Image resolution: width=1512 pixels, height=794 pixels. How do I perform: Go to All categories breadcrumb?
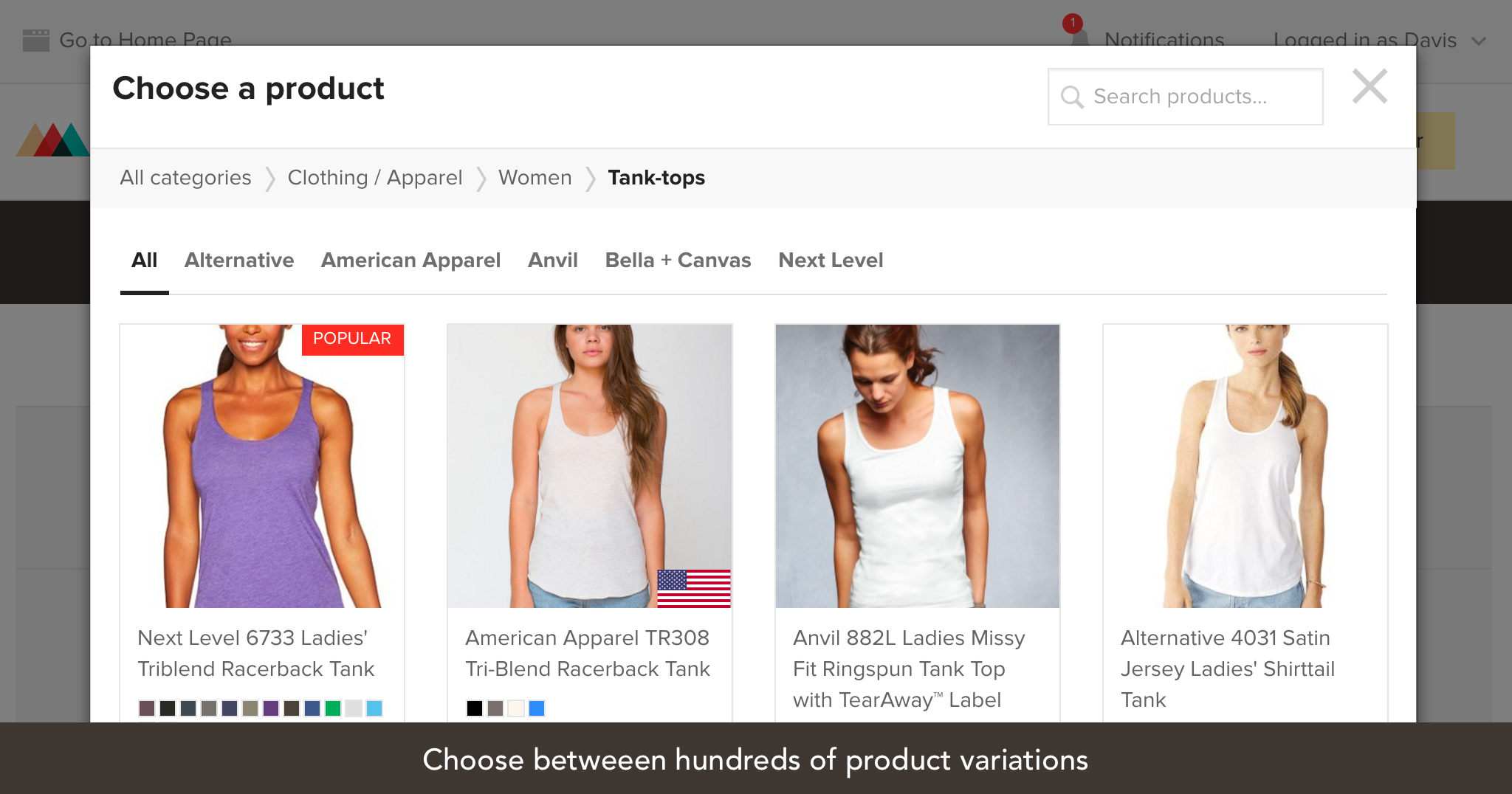point(185,178)
